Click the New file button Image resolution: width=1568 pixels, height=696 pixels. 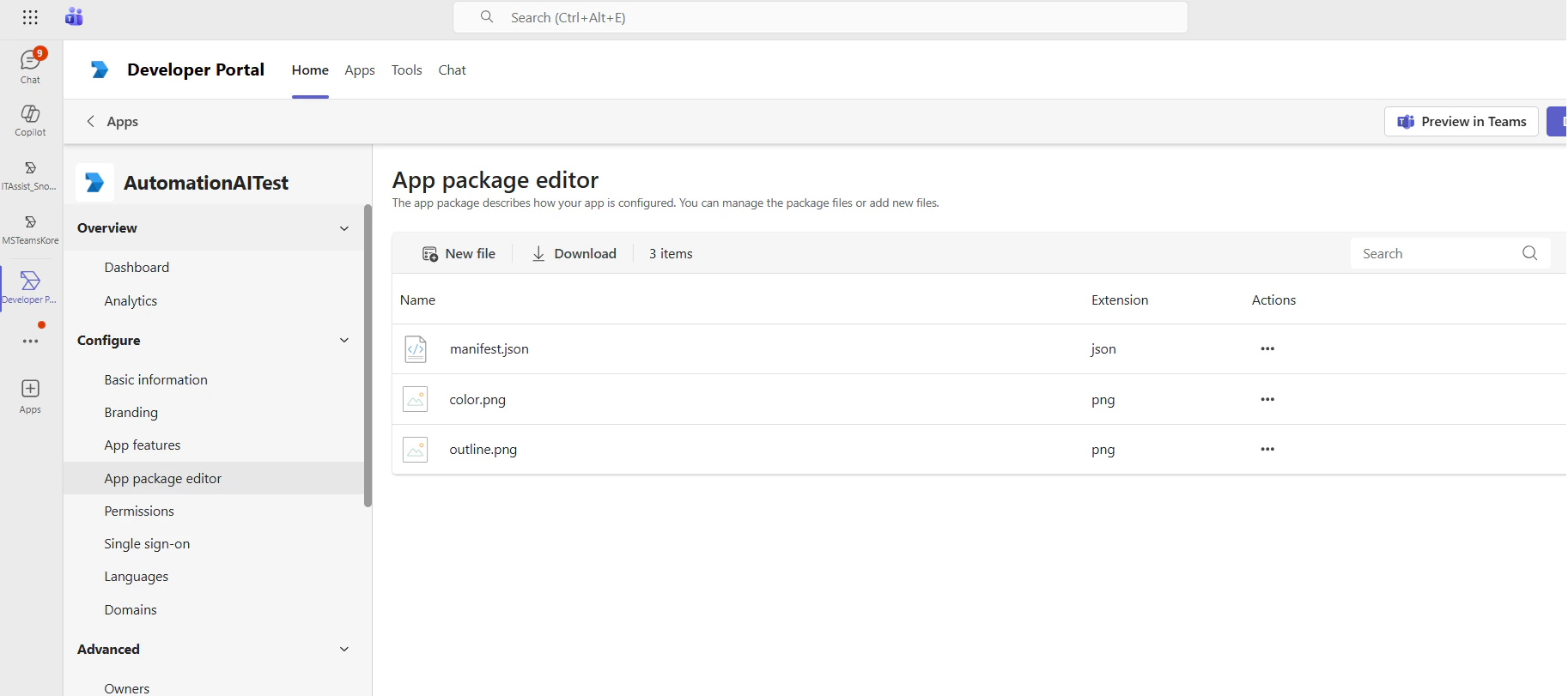click(x=459, y=253)
